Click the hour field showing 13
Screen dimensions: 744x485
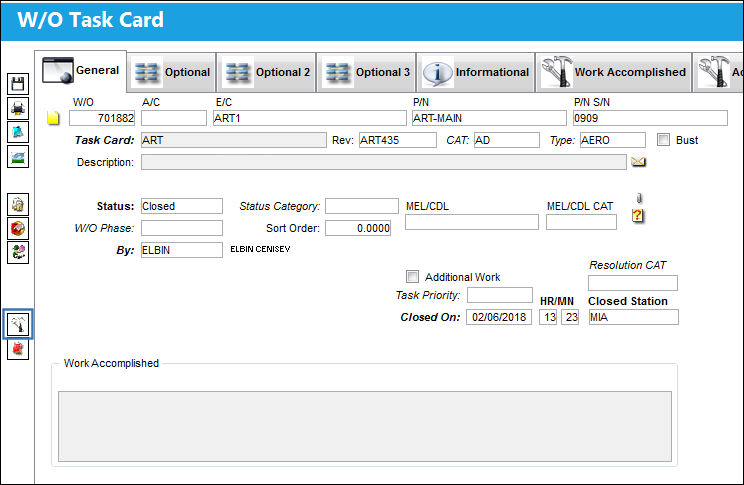[x=548, y=317]
